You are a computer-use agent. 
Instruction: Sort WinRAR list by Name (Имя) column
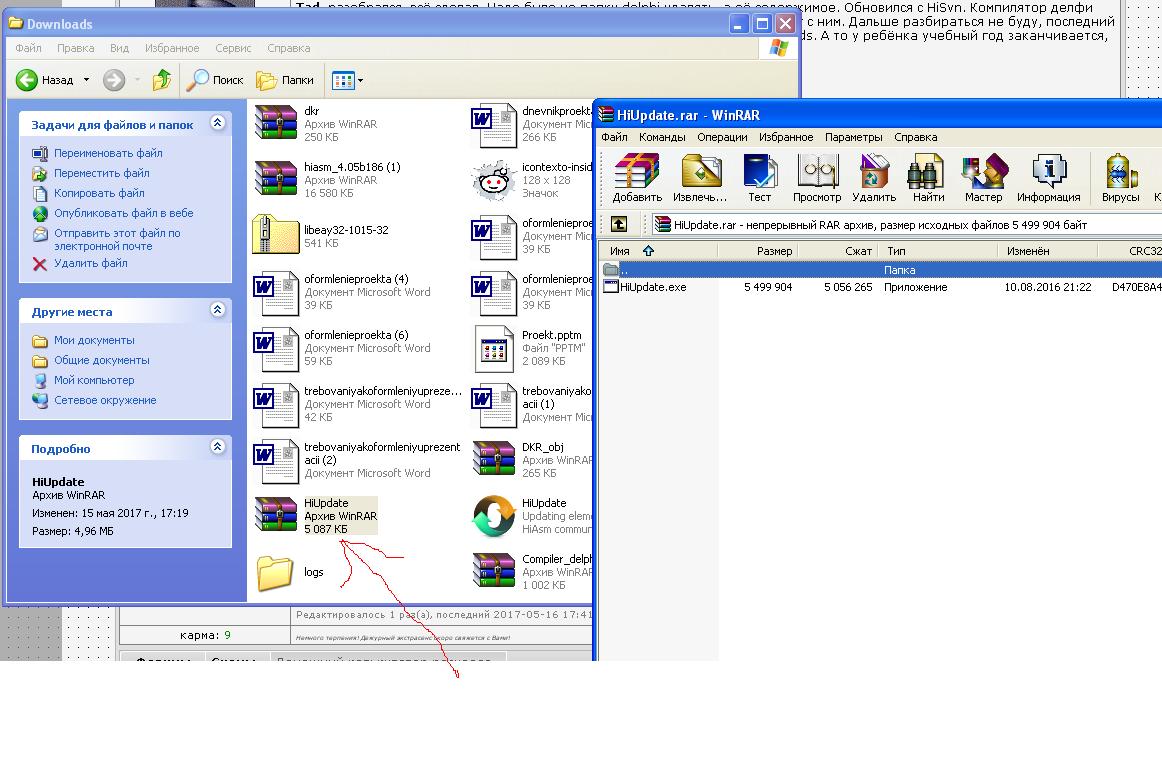pyautogui.click(x=659, y=251)
